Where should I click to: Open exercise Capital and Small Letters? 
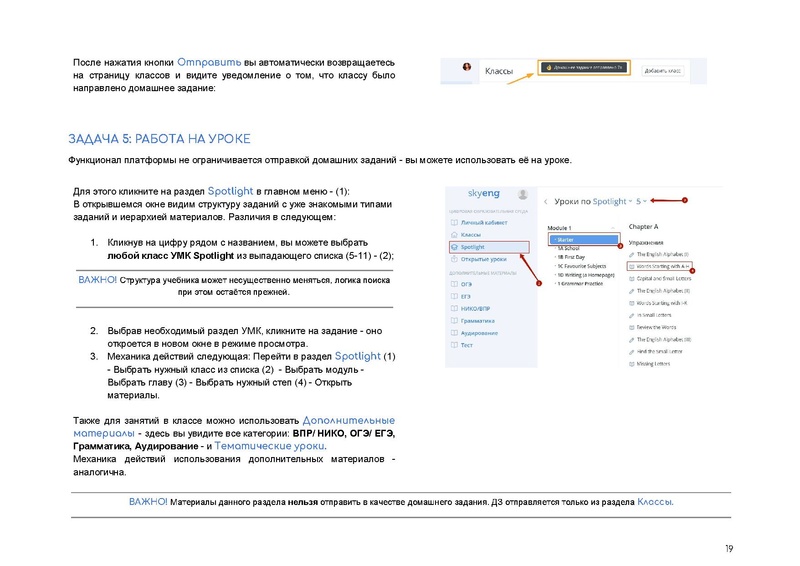click(664, 279)
